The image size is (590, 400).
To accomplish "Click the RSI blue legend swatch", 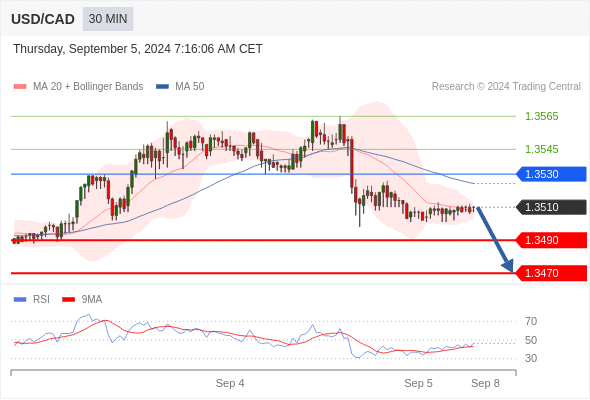I will click(x=20, y=300).
